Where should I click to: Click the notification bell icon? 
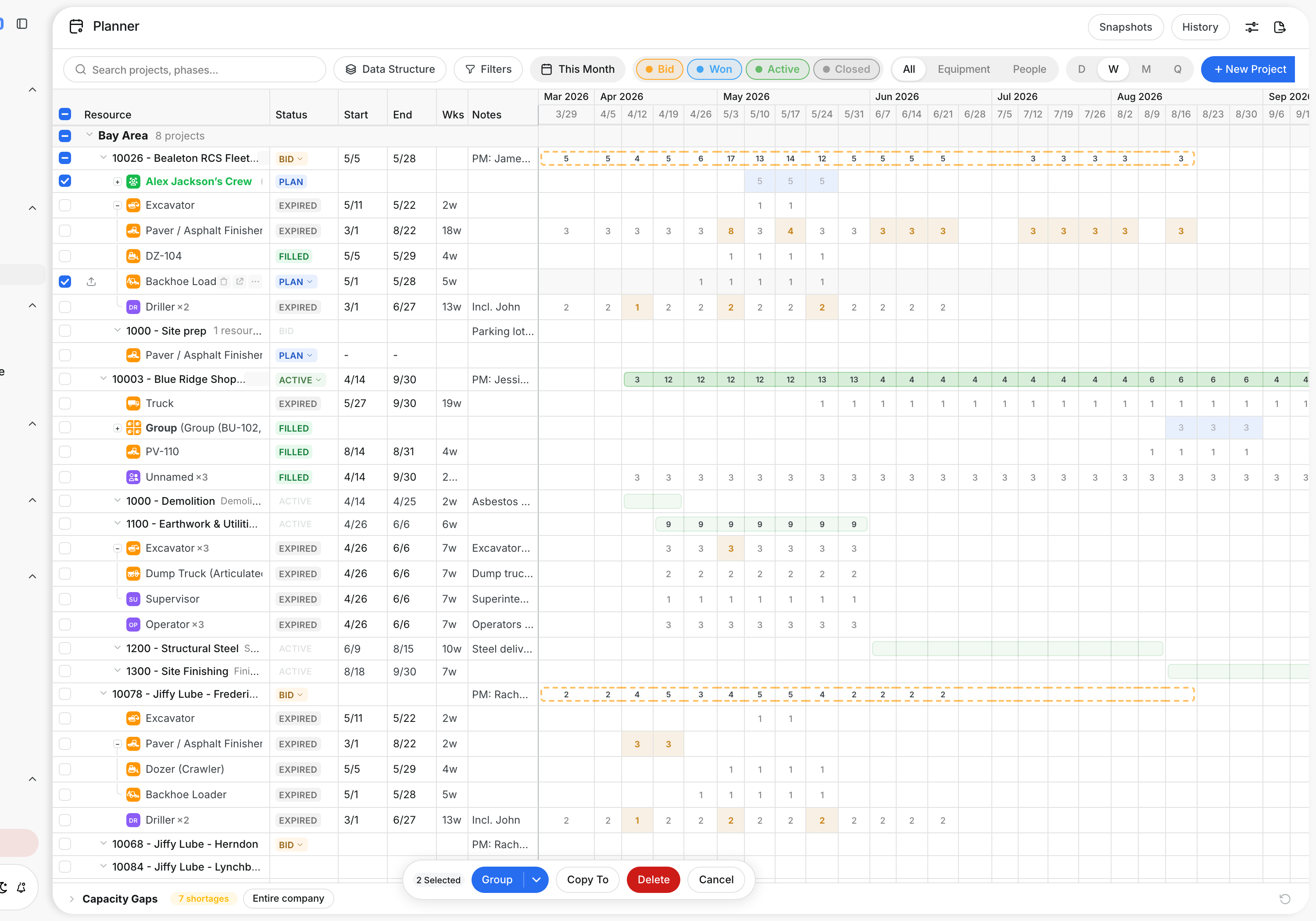[21, 887]
